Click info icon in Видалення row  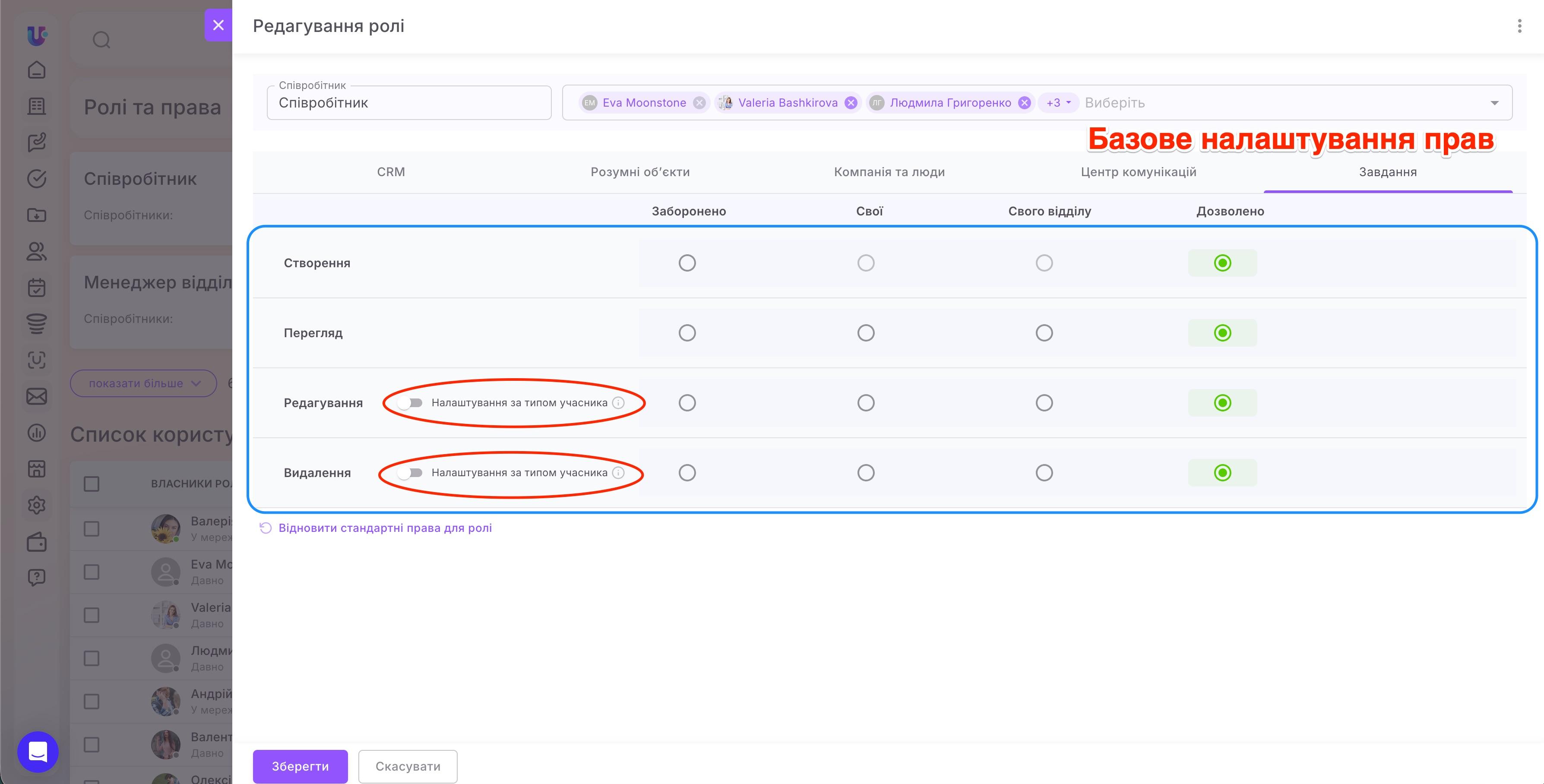(x=618, y=473)
